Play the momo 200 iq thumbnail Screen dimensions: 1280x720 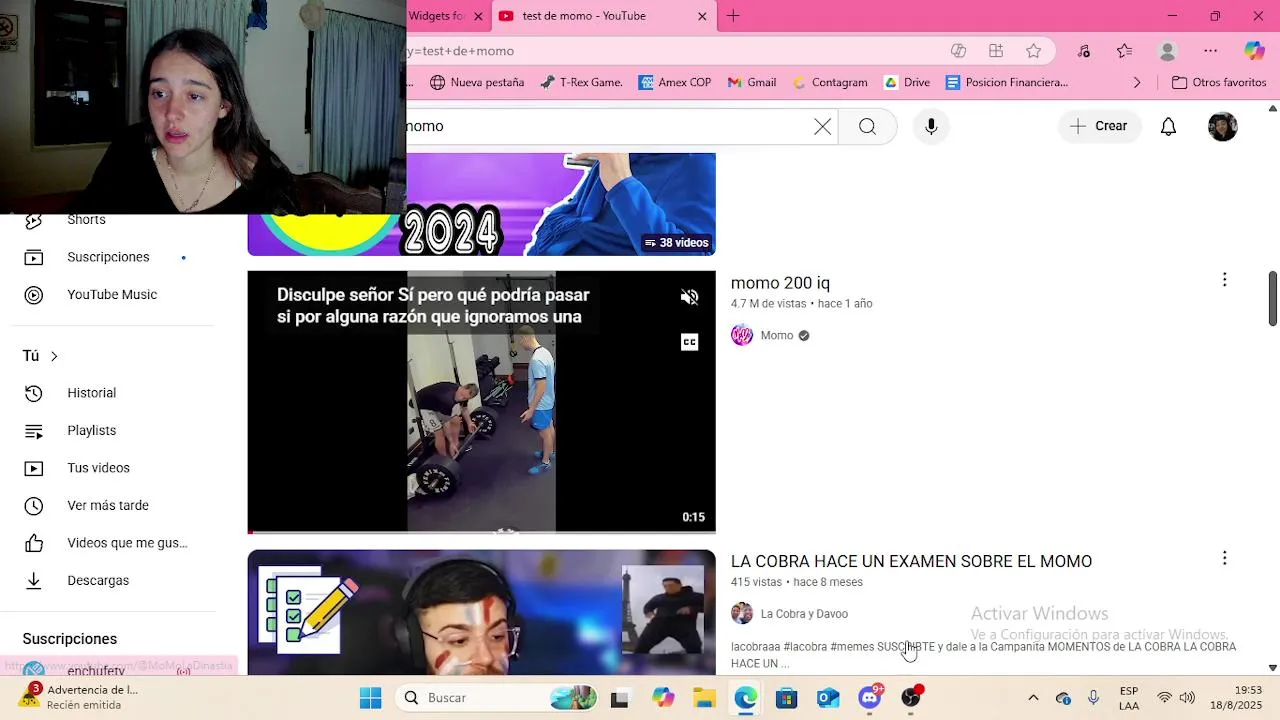click(481, 401)
